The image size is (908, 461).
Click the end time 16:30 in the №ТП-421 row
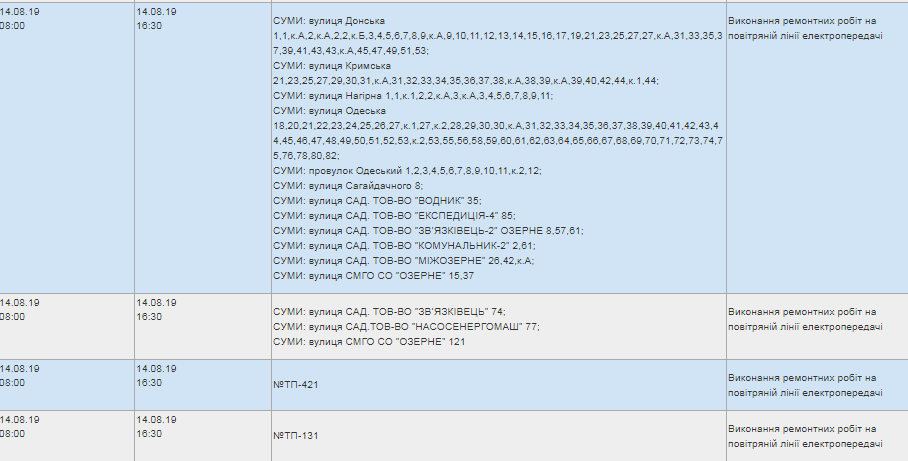pos(149,383)
